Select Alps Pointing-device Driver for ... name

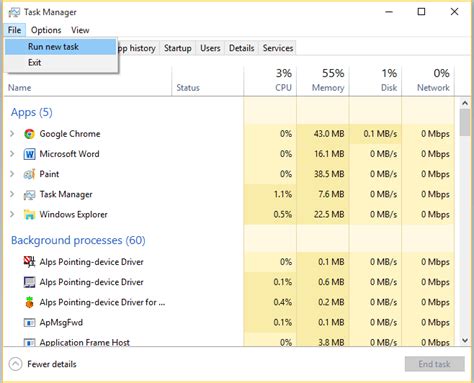click(x=102, y=302)
